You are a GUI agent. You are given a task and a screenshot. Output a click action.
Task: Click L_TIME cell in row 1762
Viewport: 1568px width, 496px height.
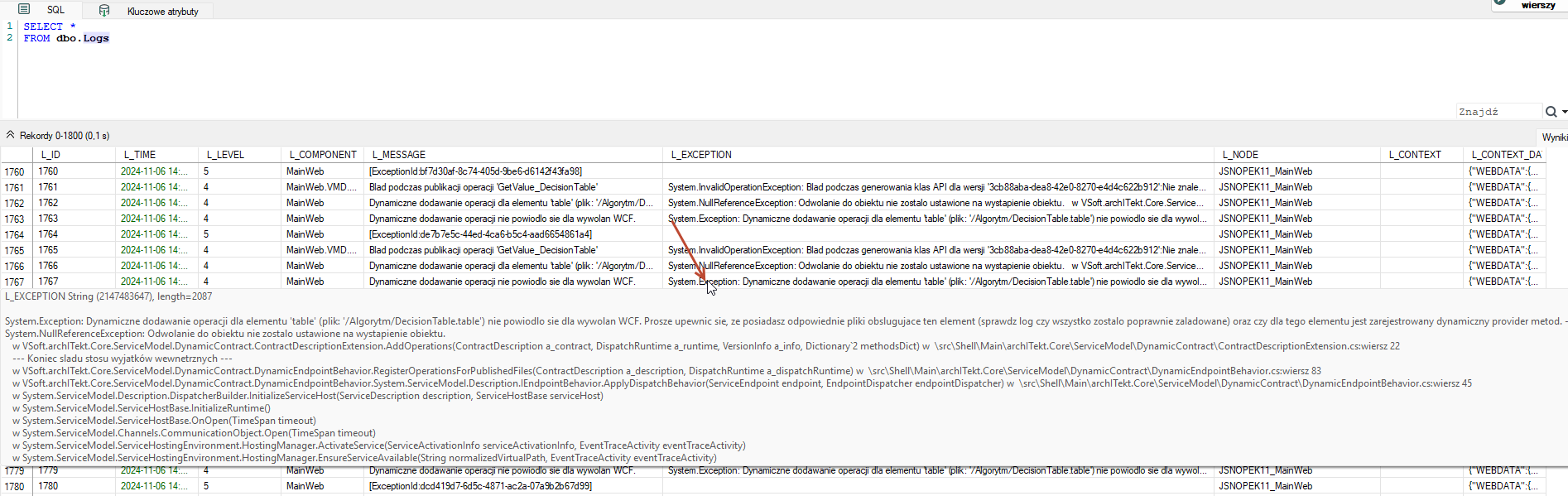tap(156, 203)
